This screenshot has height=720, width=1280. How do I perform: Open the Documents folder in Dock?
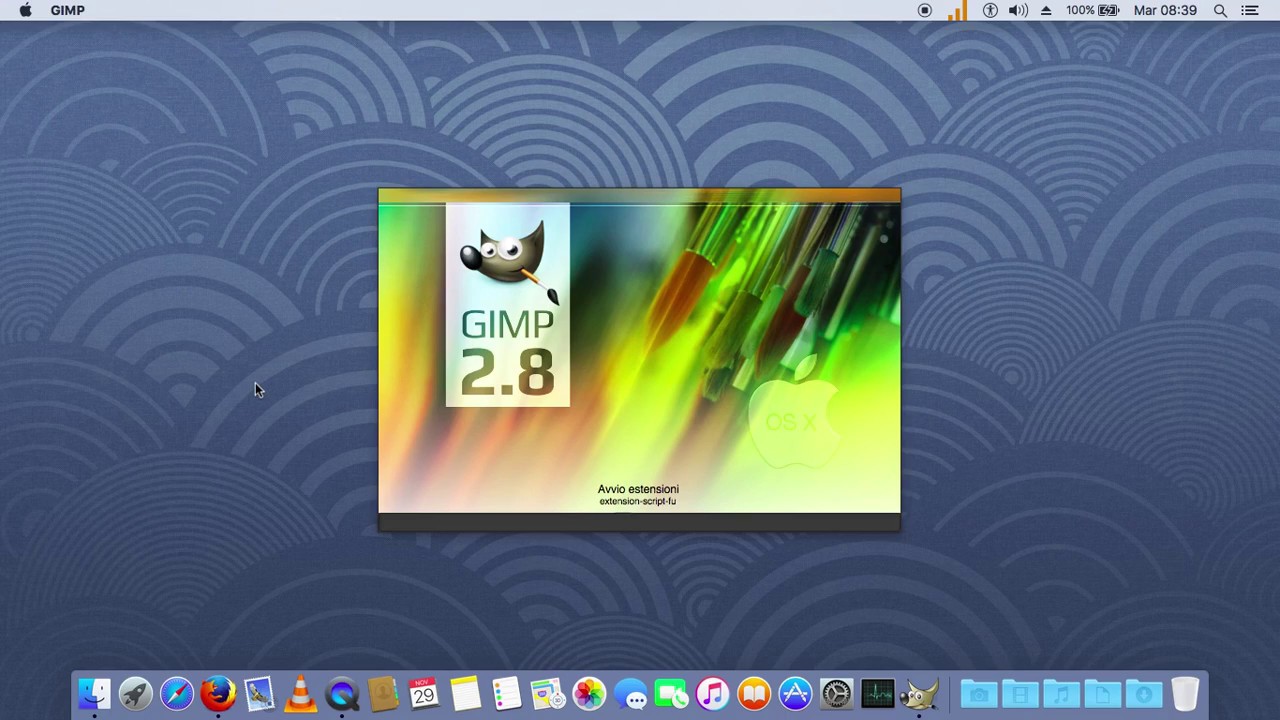click(x=1103, y=694)
